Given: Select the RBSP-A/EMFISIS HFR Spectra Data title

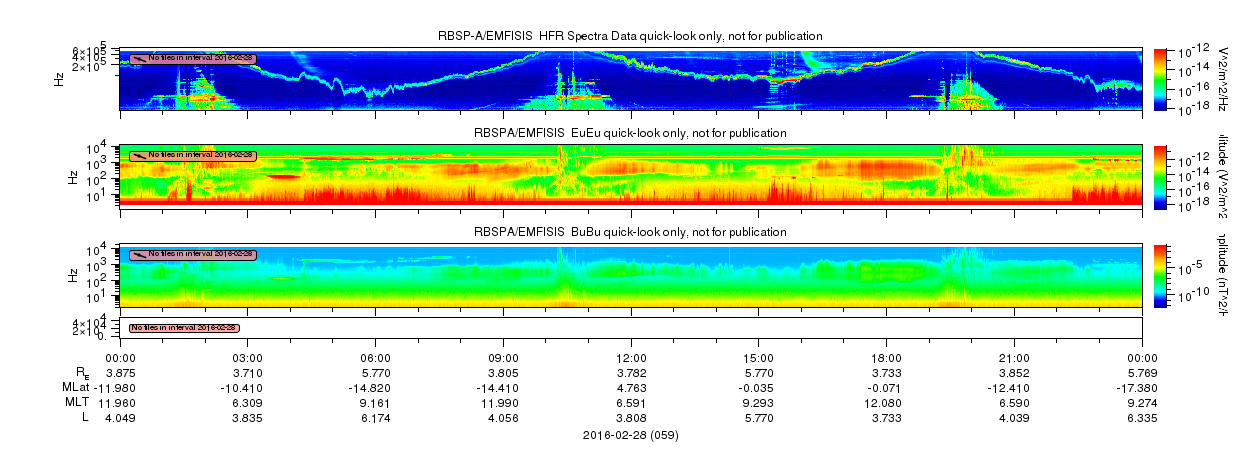Looking at the screenshot, I should tap(631, 36).
